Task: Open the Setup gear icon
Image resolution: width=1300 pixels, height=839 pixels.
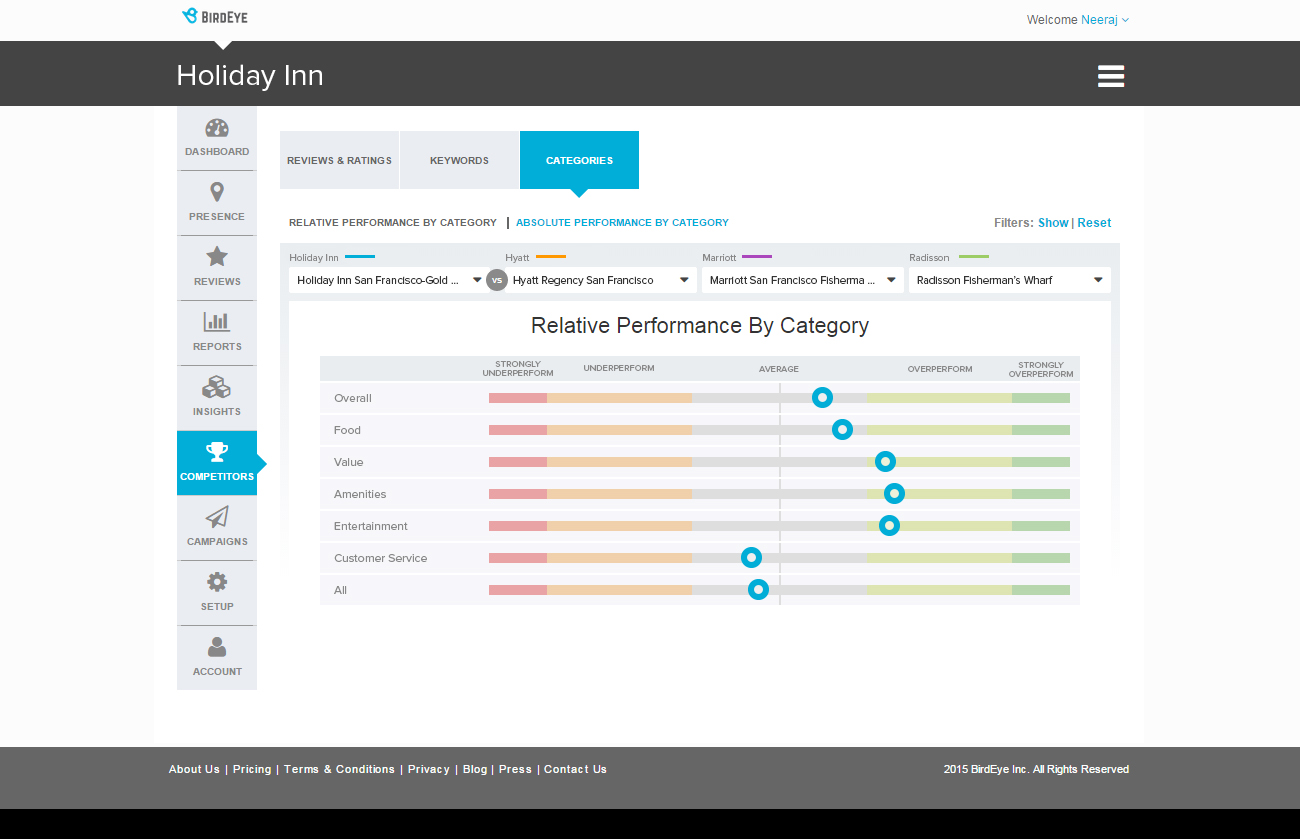Action: point(217,582)
